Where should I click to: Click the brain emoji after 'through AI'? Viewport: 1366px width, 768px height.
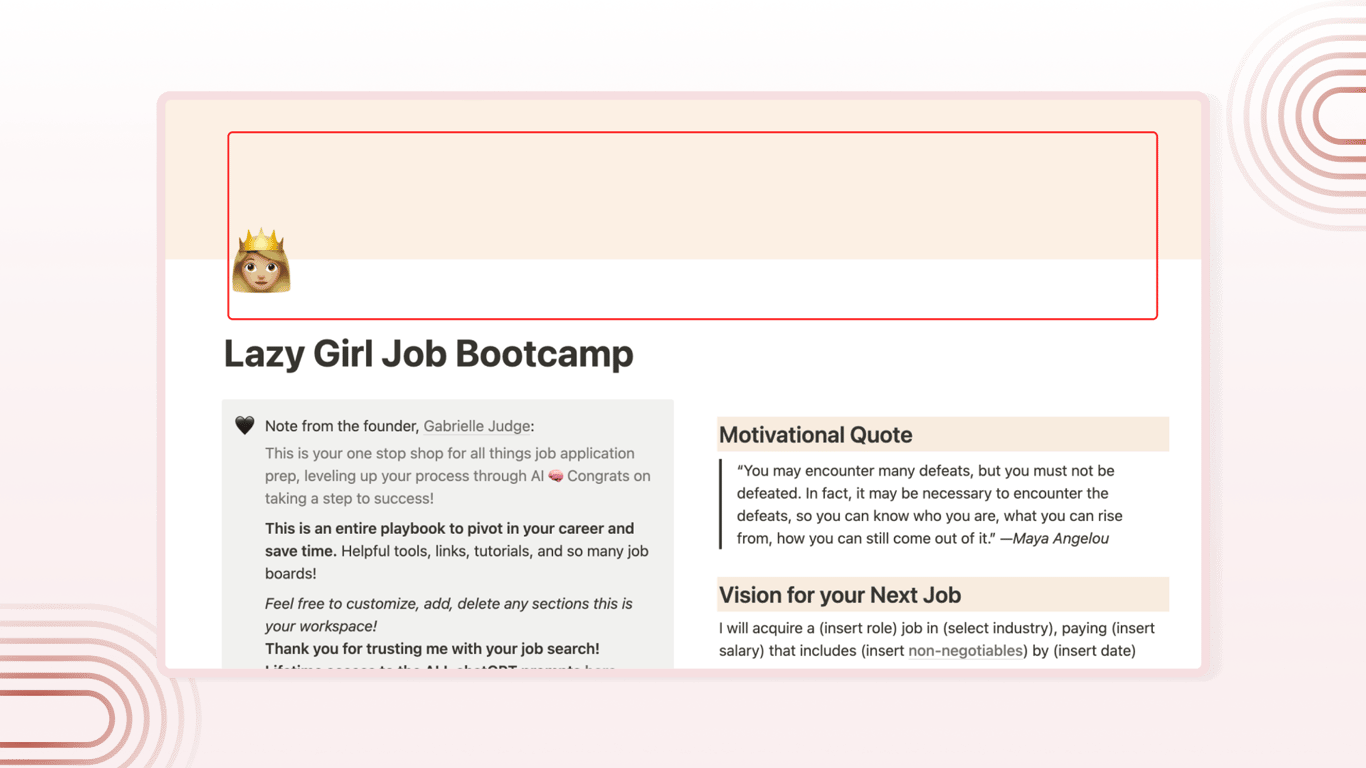point(556,476)
